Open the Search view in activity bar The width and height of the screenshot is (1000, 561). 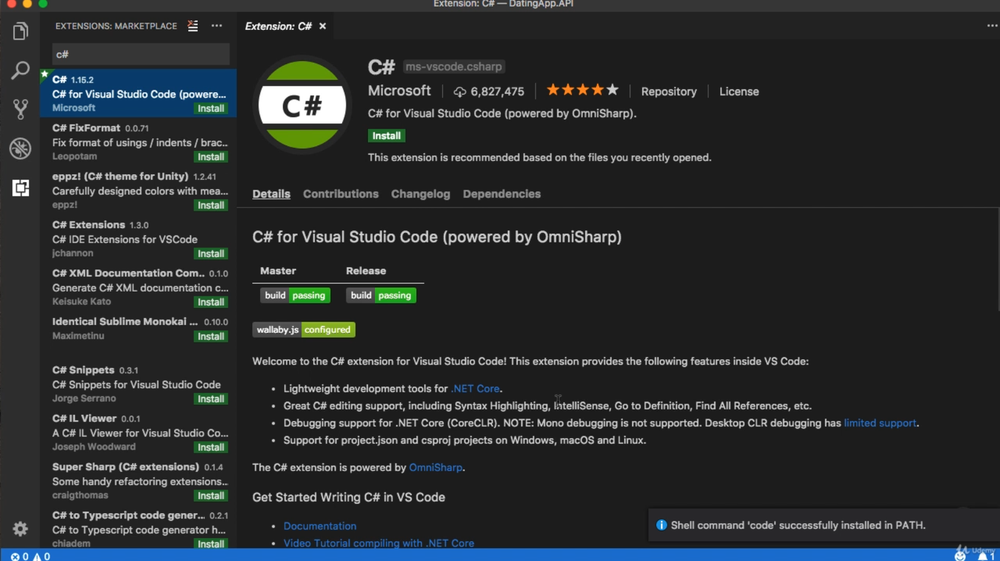[x=20, y=70]
